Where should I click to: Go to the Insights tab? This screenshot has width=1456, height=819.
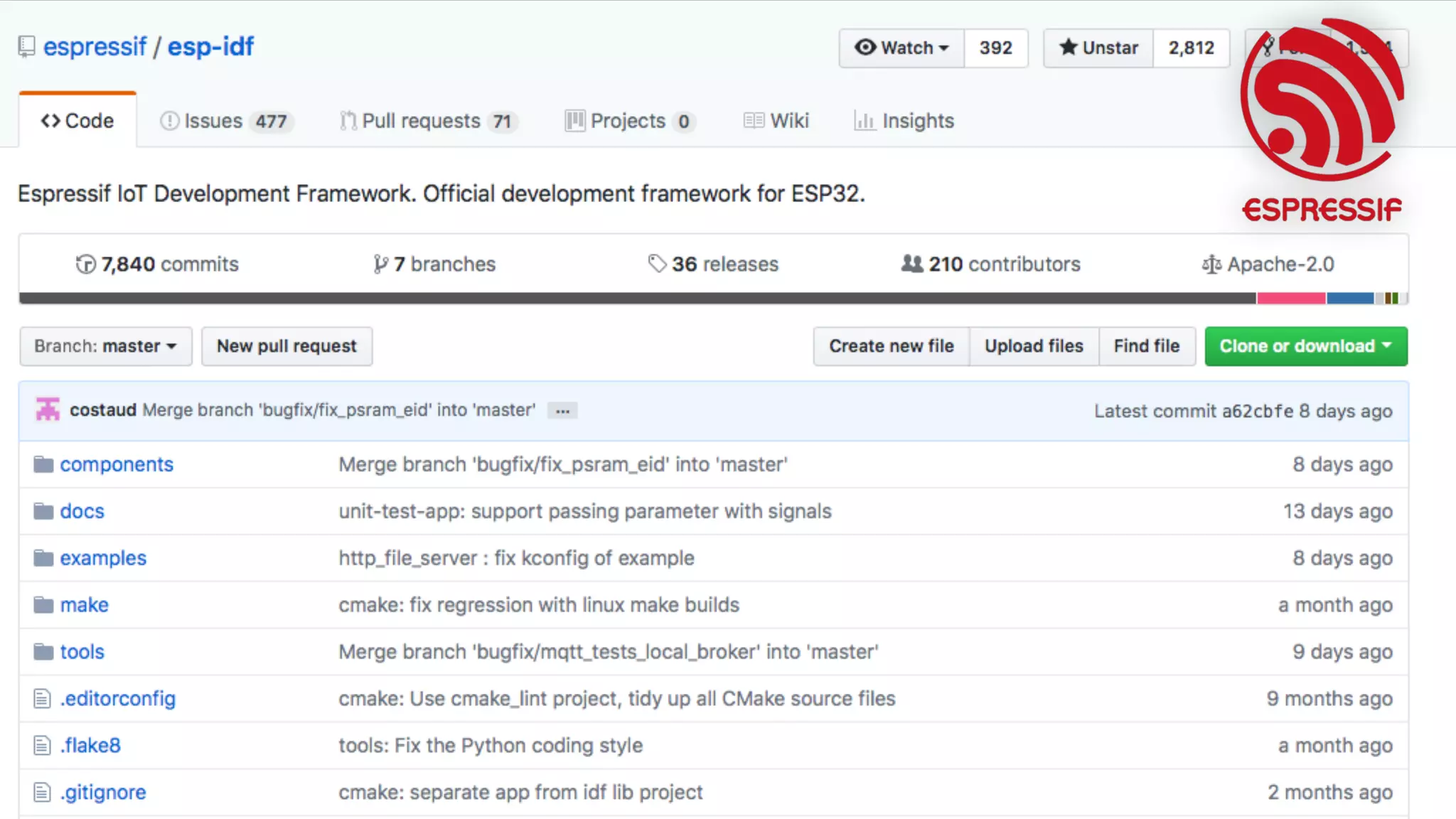tap(904, 121)
